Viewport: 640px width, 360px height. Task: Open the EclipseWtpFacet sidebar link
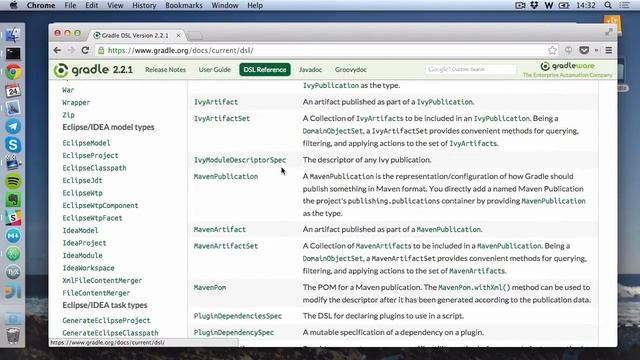92,218
